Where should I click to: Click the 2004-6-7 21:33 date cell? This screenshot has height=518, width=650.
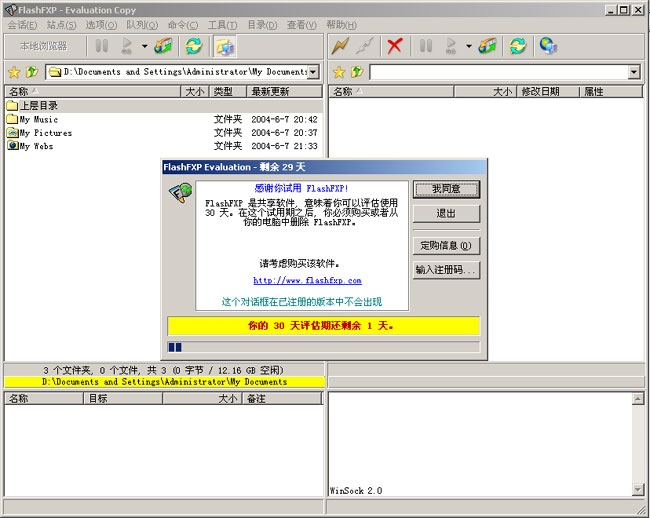pyautogui.click(x=284, y=146)
